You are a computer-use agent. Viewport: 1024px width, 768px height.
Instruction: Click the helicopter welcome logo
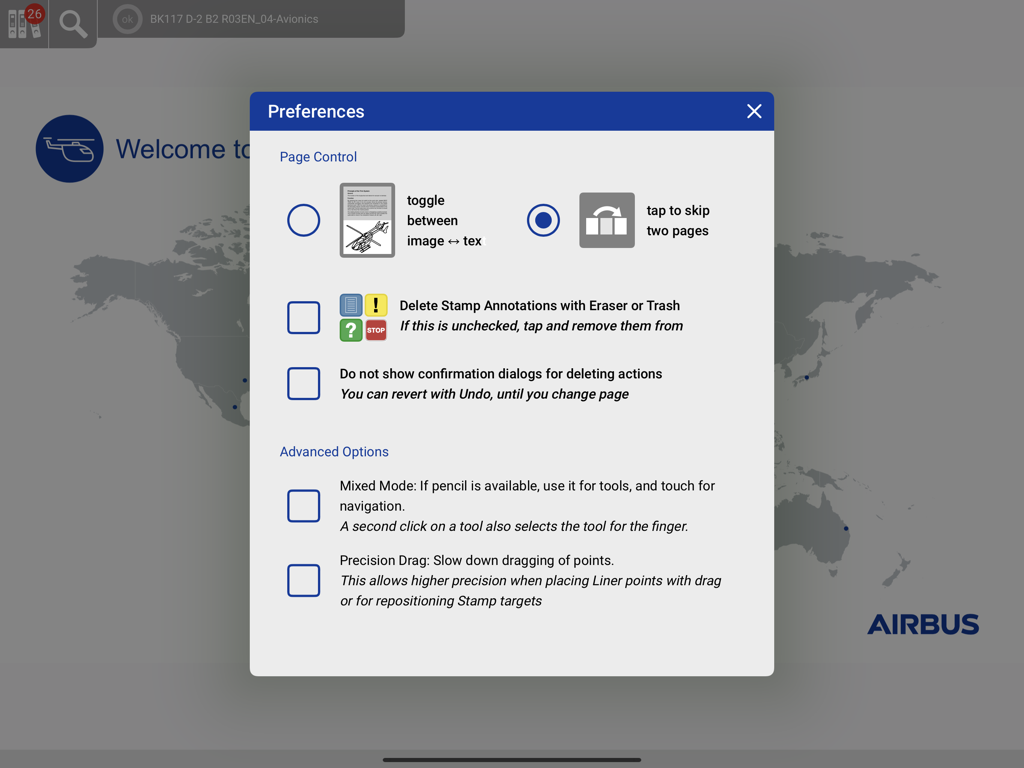[69, 148]
